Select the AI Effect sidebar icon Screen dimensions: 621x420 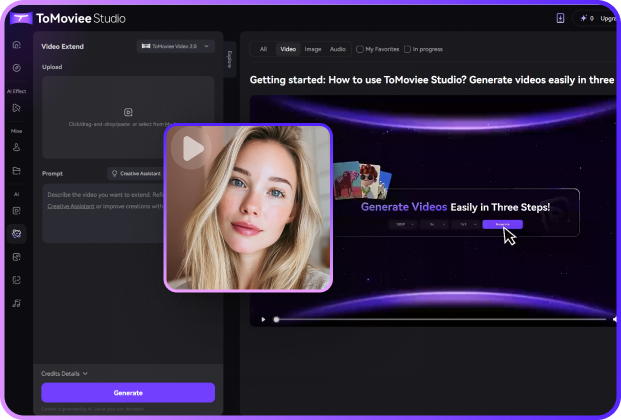[17, 108]
